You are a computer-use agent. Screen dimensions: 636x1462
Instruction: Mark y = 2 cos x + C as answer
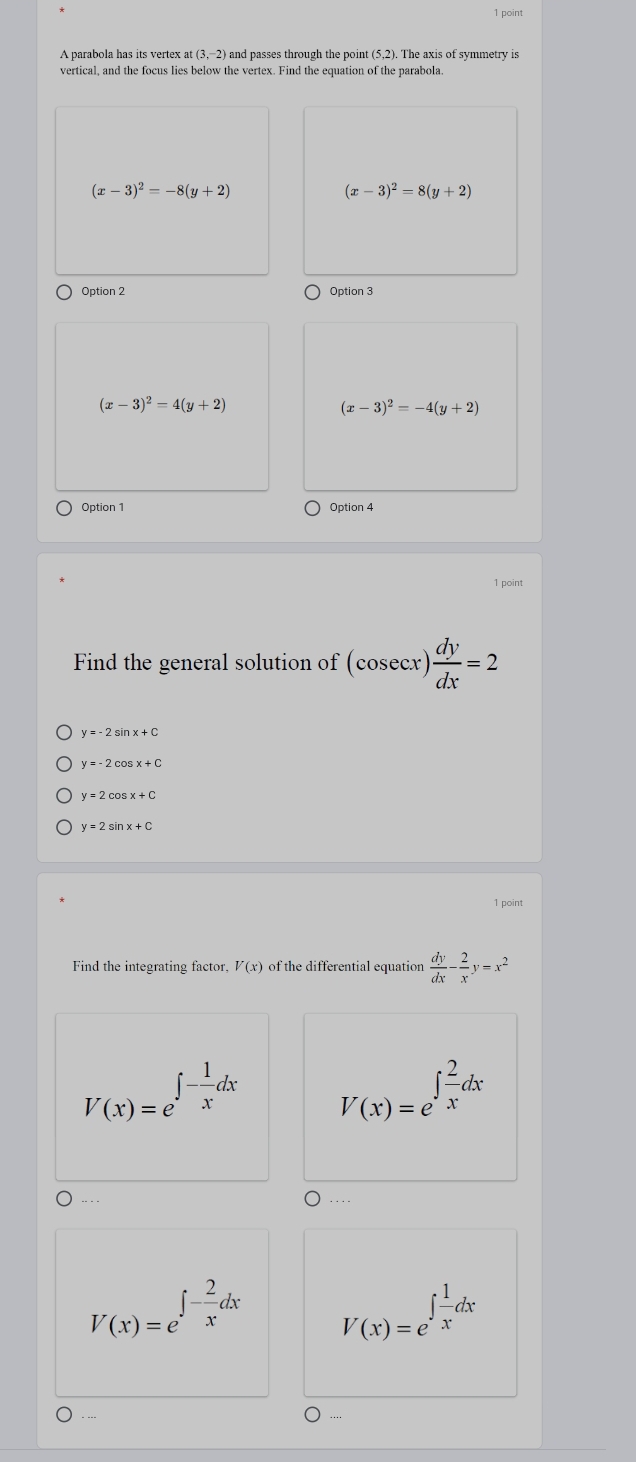pyautogui.click(x=64, y=795)
